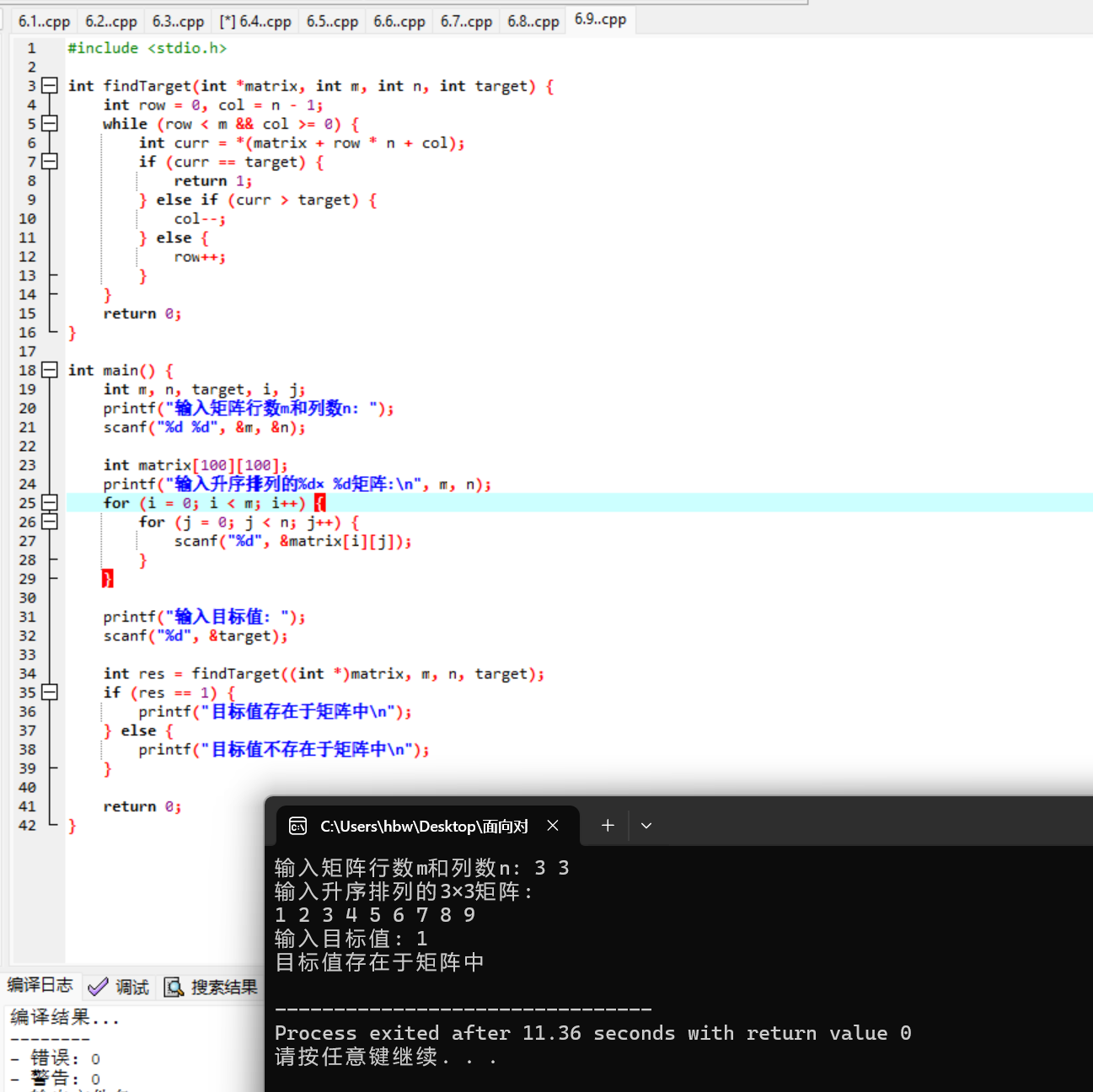Collapse the while loop fold at line 5

(50, 123)
